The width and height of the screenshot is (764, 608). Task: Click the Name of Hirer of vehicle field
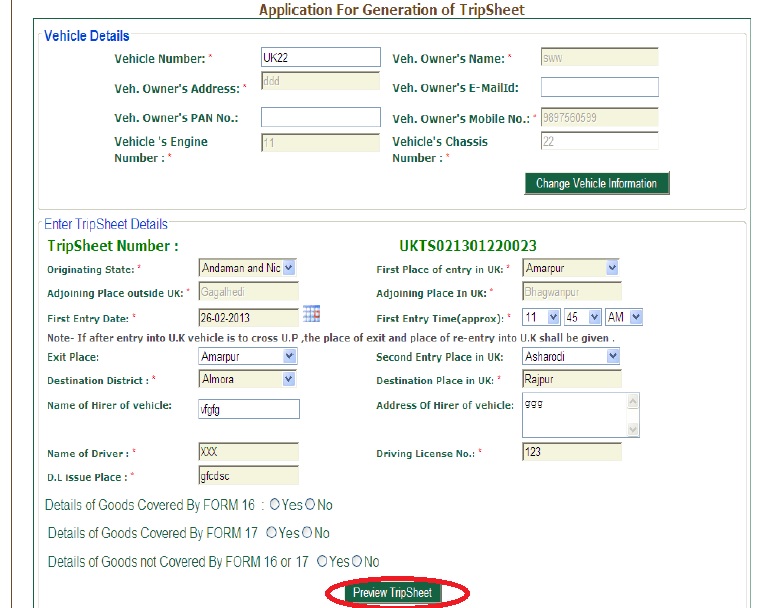point(249,408)
